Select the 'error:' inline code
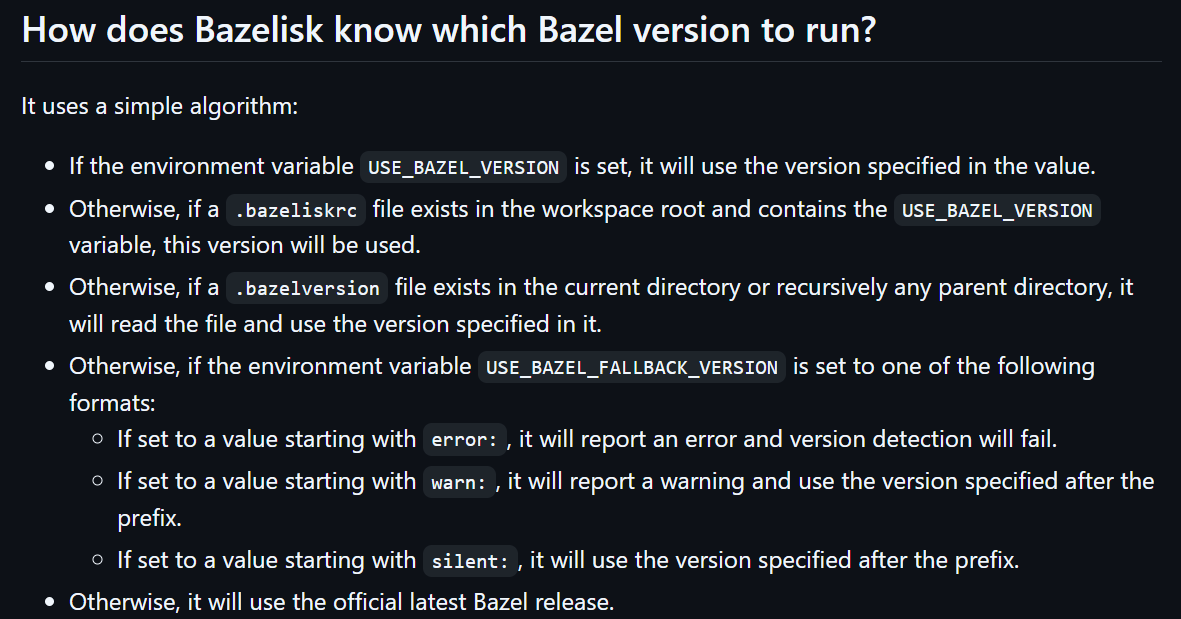Screen dimensions: 1181x619 pos(465,440)
